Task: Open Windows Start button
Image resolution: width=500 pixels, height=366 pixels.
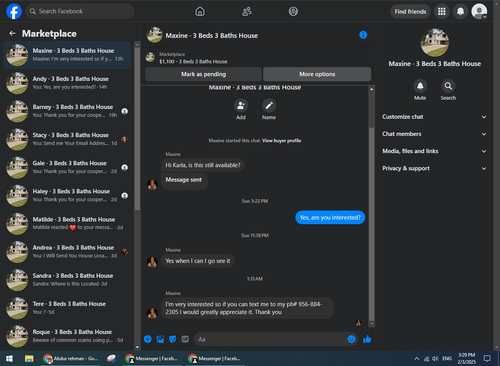Action: pos(9,359)
